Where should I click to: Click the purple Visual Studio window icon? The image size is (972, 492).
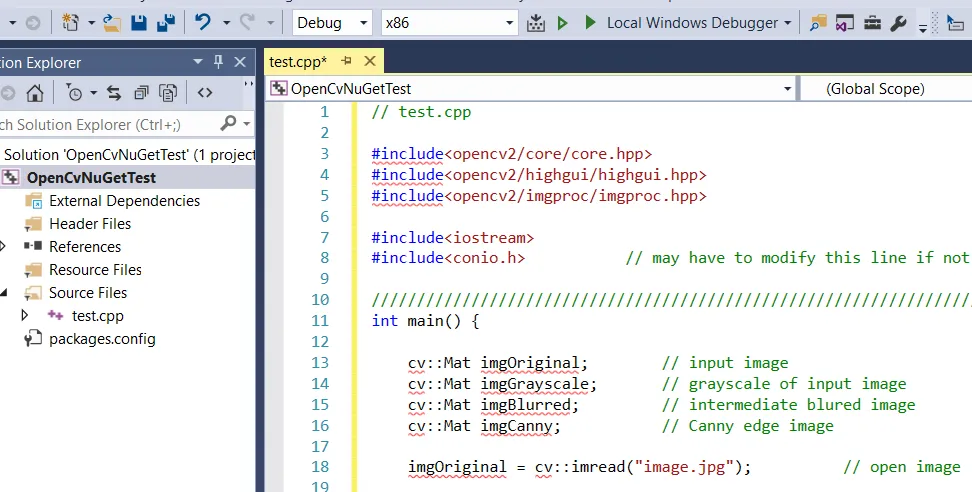[845, 23]
